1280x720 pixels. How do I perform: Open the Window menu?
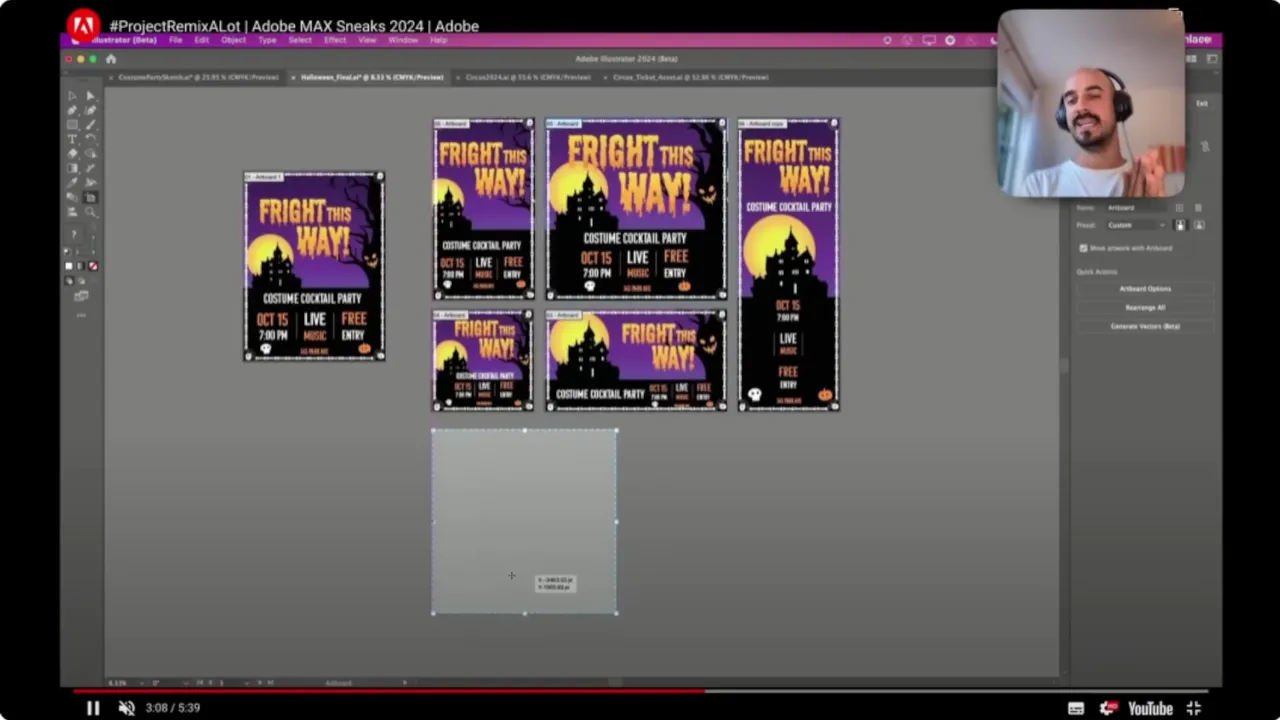point(403,40)
